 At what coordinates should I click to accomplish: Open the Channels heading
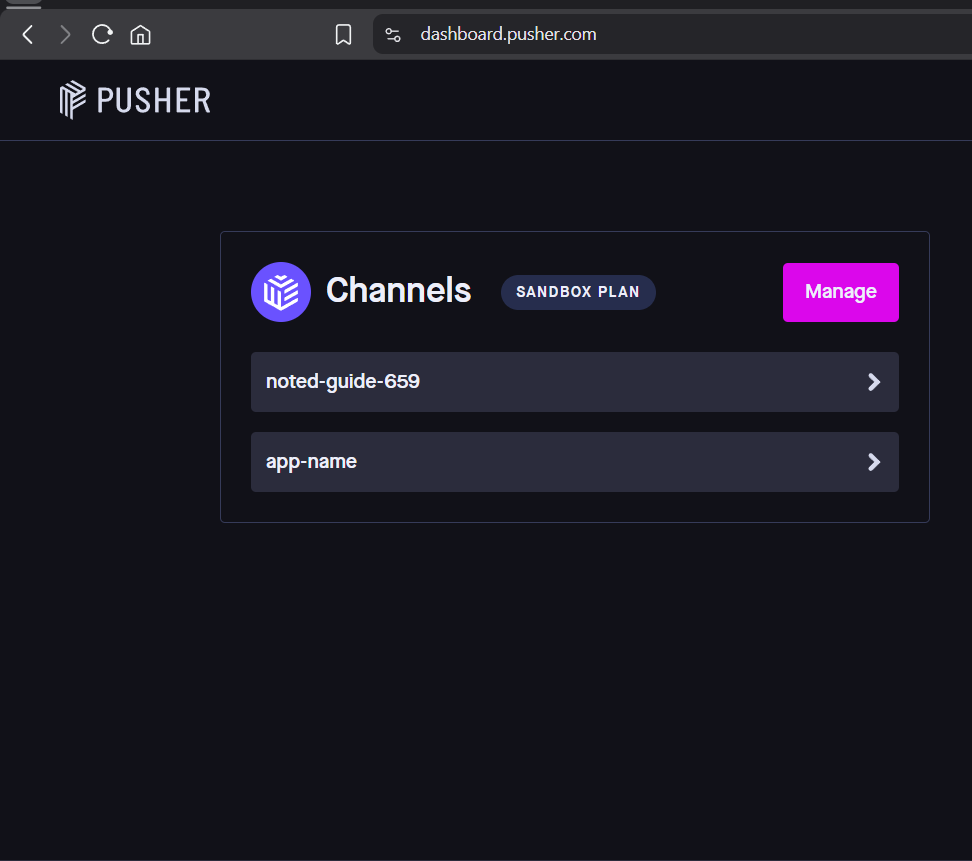click(399, 290)
